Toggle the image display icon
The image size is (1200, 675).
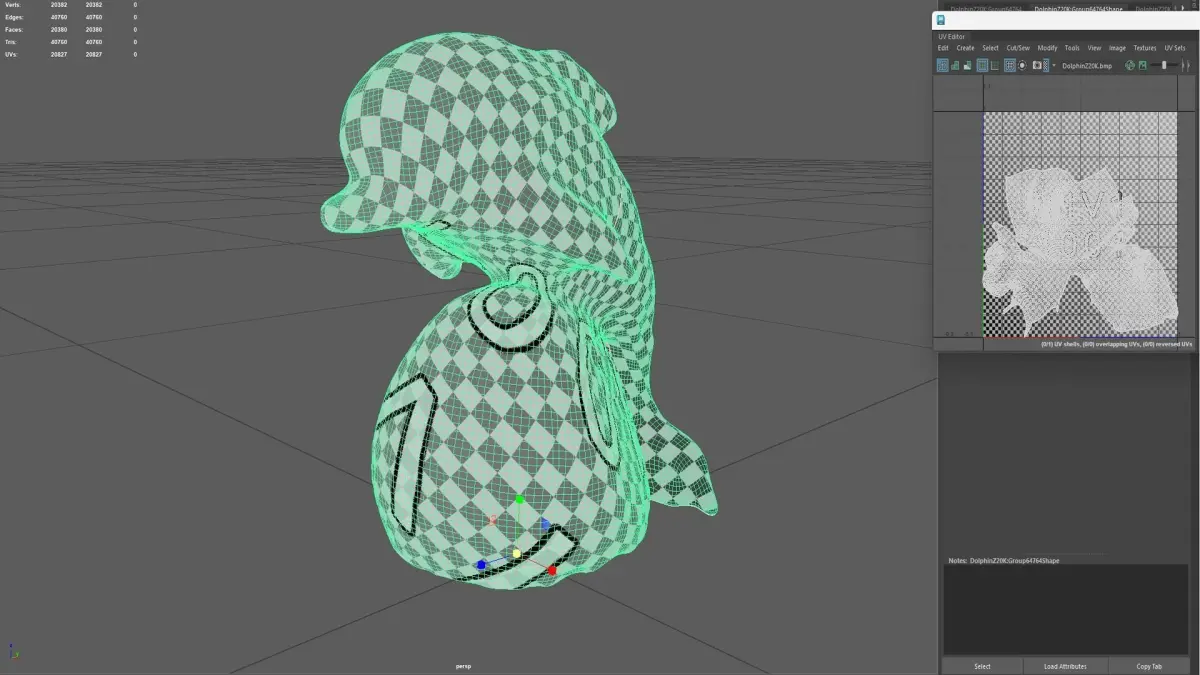click(x=1142, y=65)
